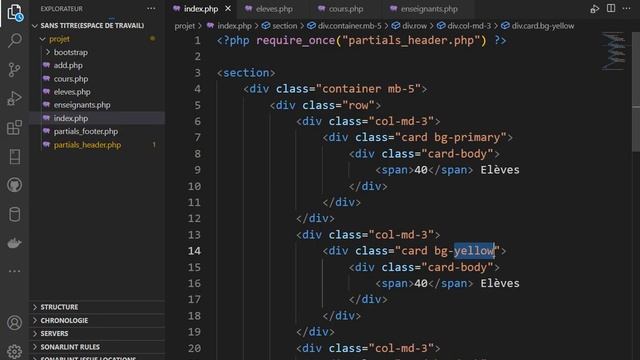Open the notebook-style activity bar icon
640x360 pixels.
coord(15,157)
